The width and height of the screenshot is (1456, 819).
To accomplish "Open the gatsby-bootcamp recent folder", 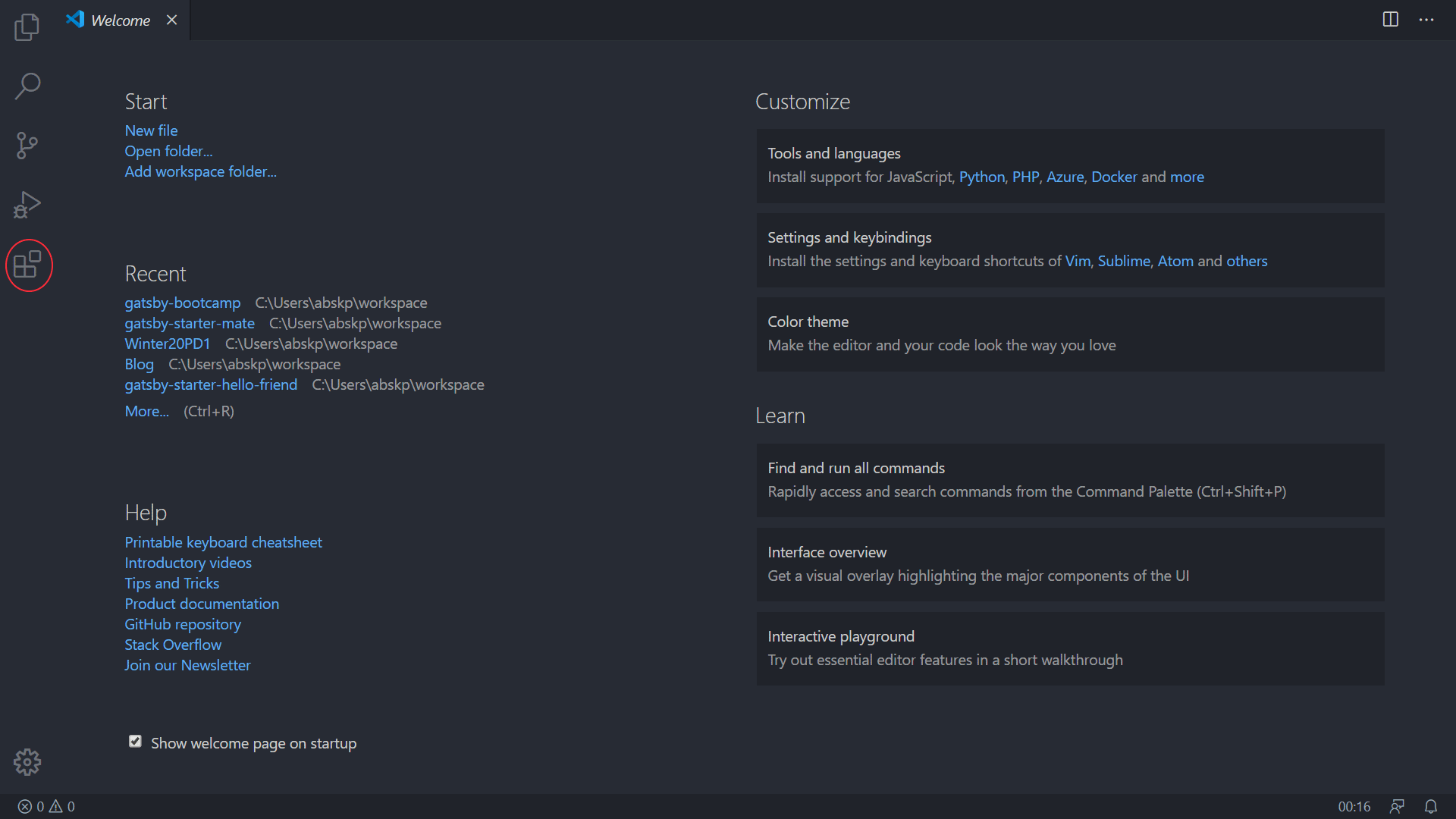I will coord(182,303).
